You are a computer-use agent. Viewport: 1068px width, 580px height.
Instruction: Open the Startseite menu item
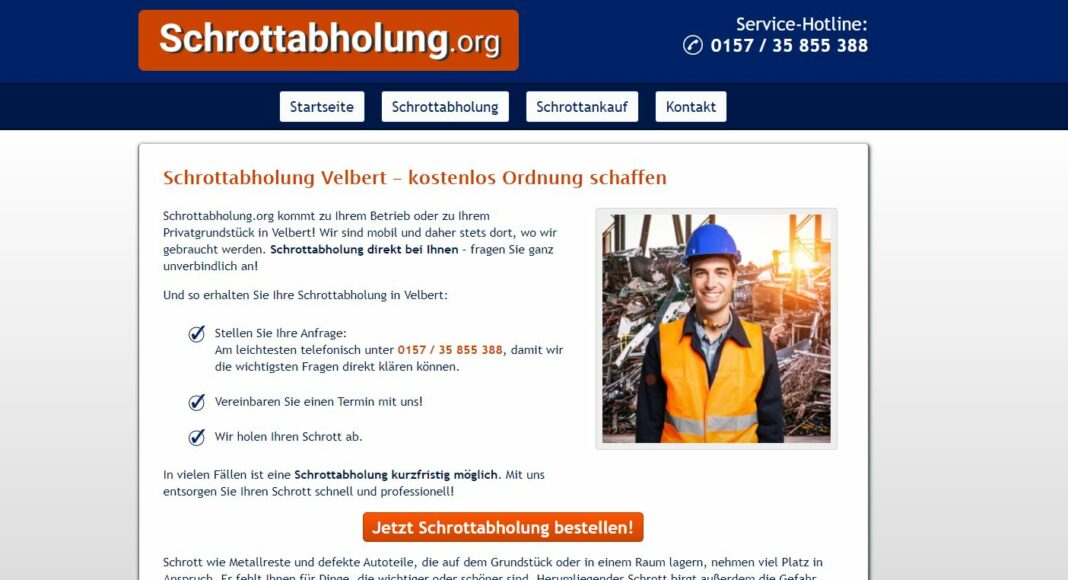pyautogui.click(x=321, y=107)
